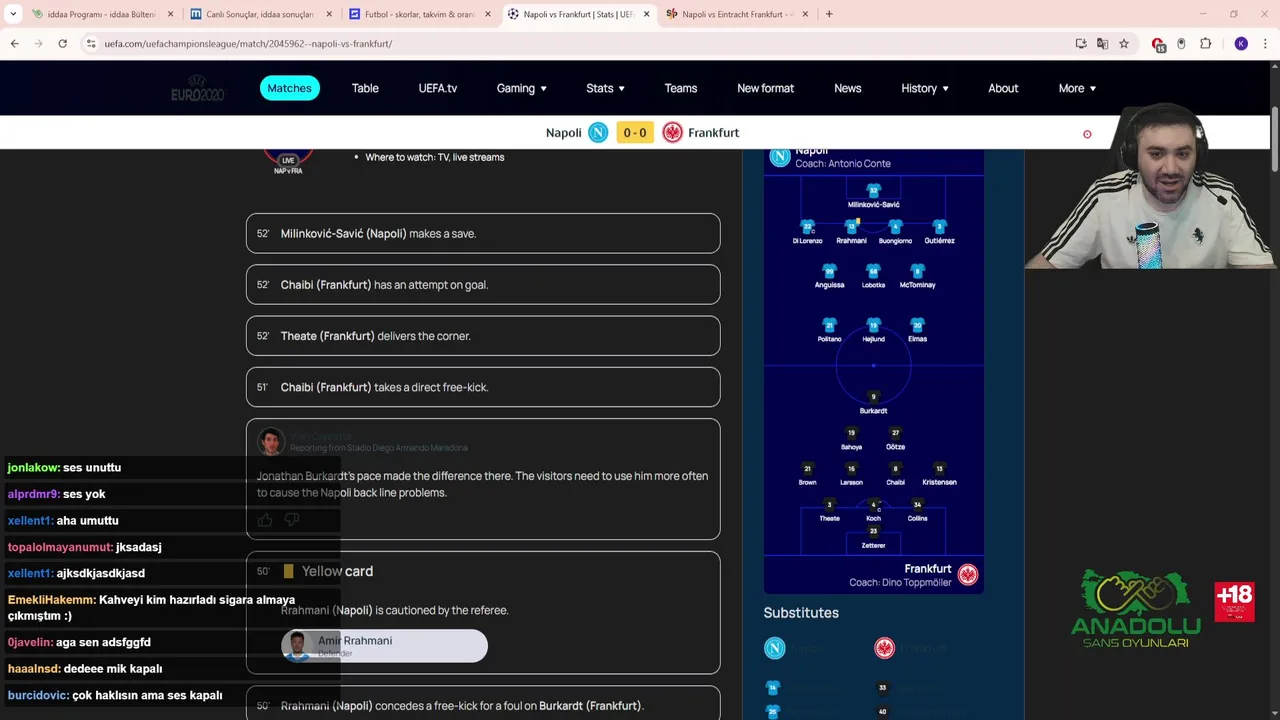The image size is (1280, 720).
Task: Click 'Theate (Frankfurt) delivers the corner' event
Action: coord(483,336)
